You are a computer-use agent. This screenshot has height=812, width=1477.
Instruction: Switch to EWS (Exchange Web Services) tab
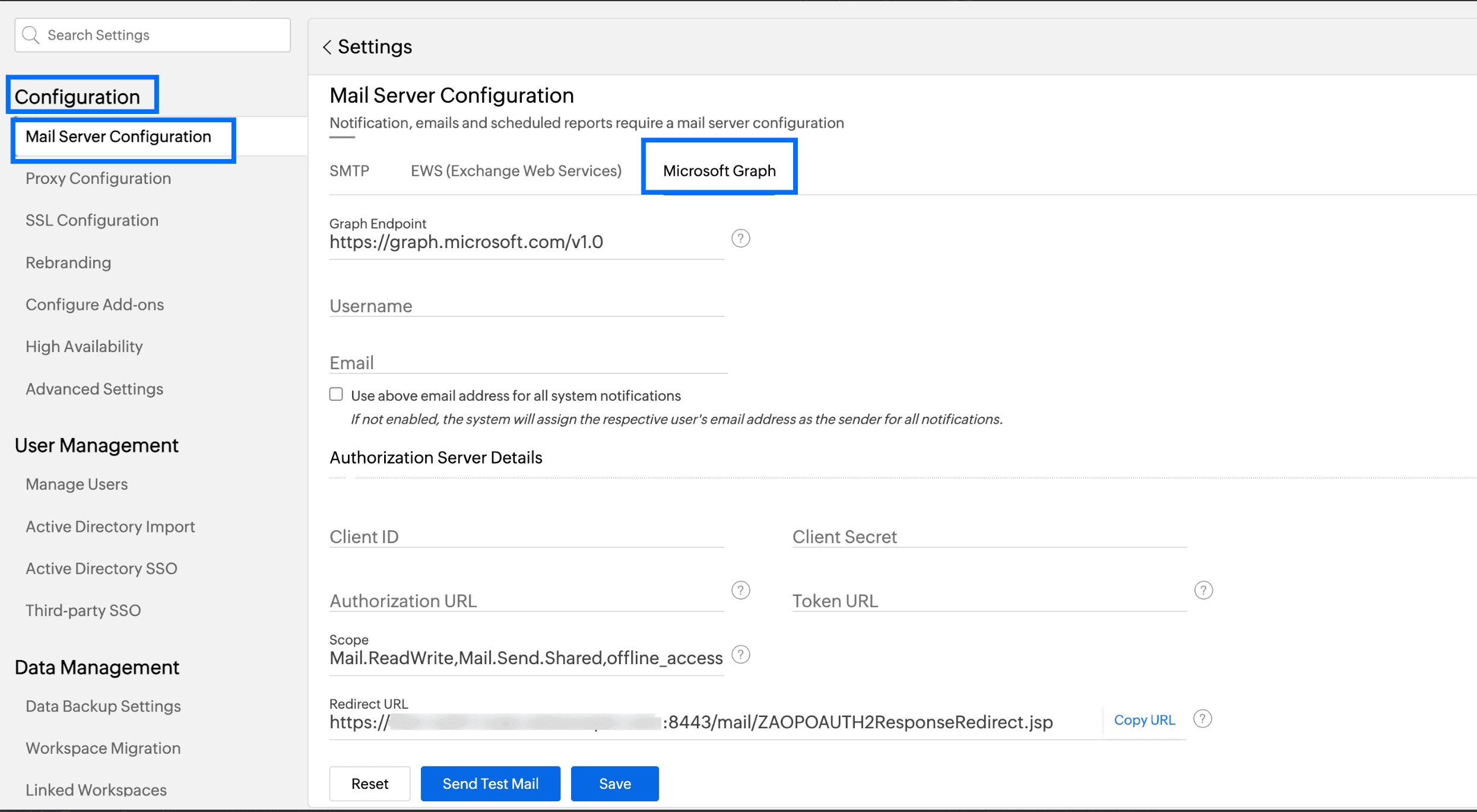516,171
